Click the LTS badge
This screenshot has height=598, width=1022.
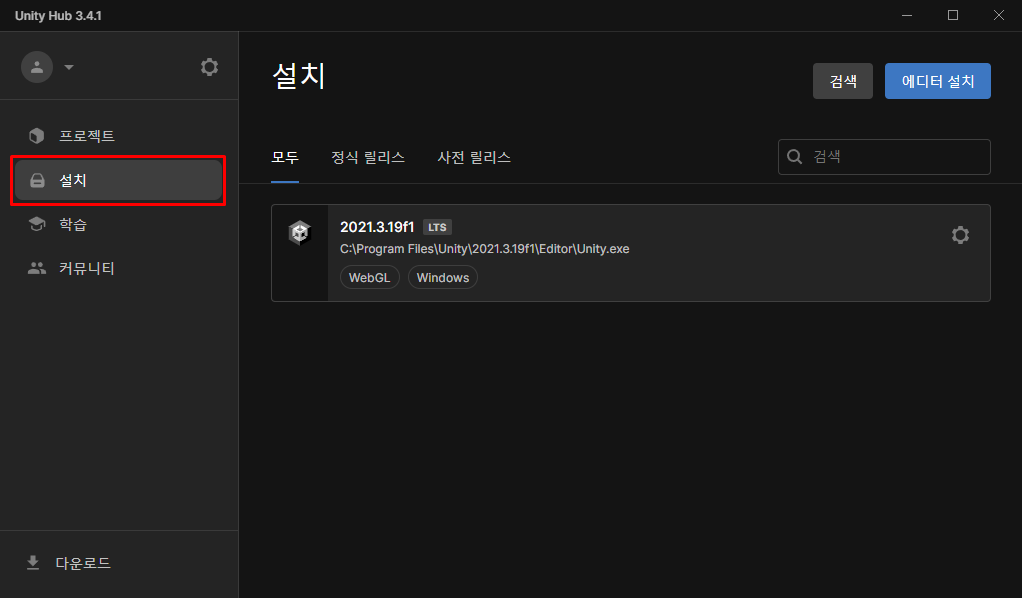(437, 227)
